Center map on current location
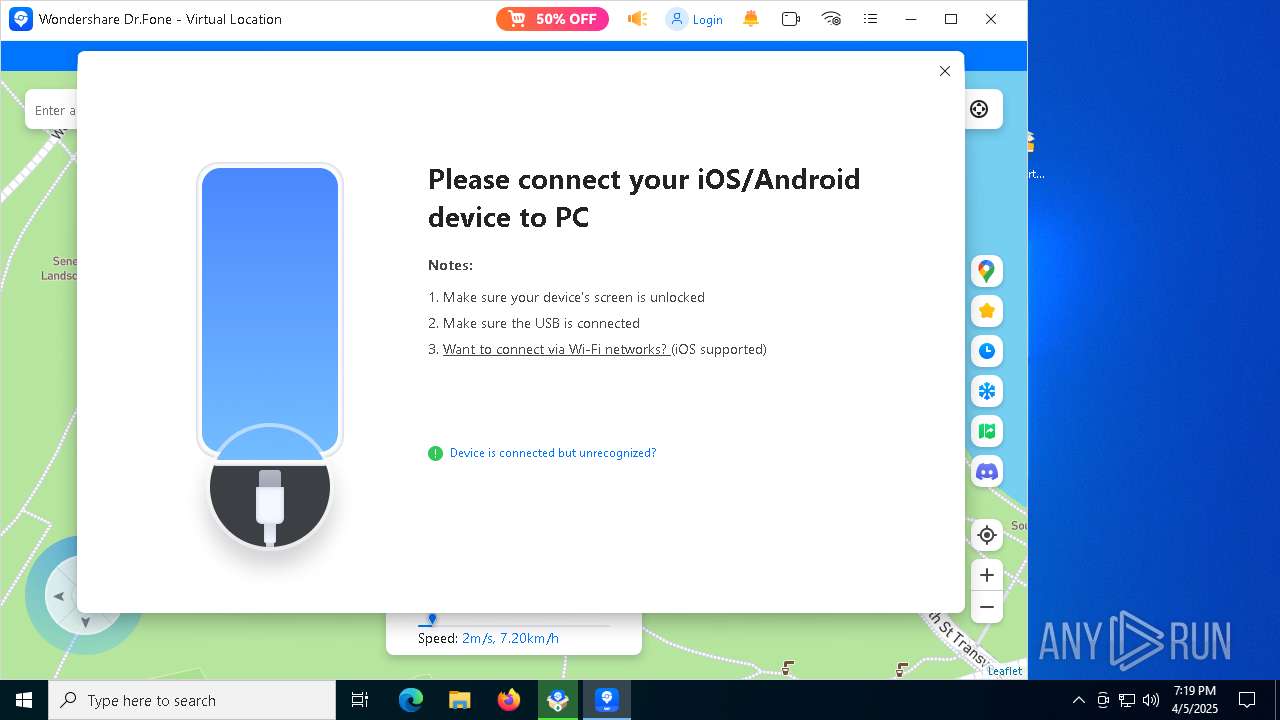Viewport: 1280px width, 720px height. [987, 535]
